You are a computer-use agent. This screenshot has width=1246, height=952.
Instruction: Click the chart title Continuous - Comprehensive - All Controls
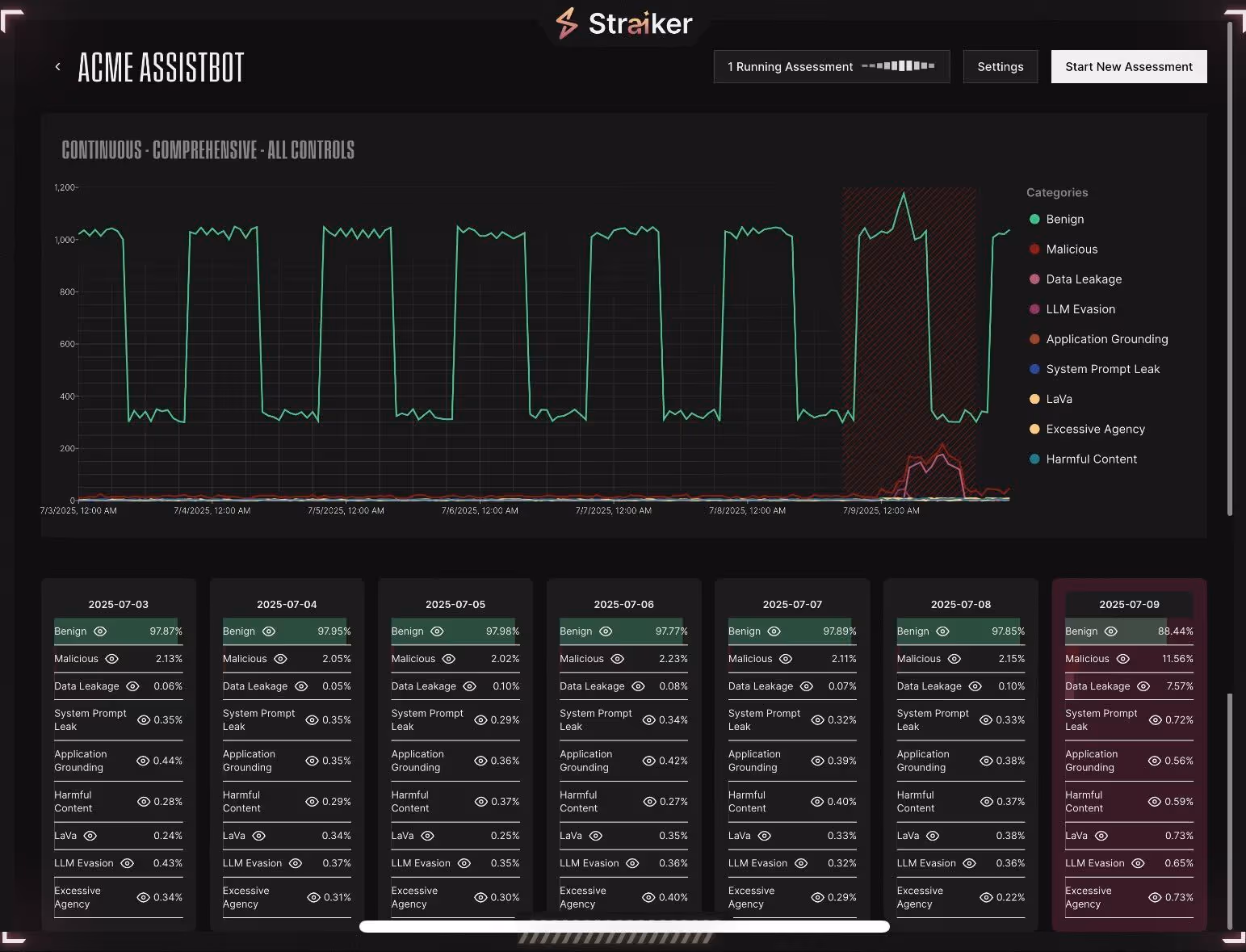point(208,150)
